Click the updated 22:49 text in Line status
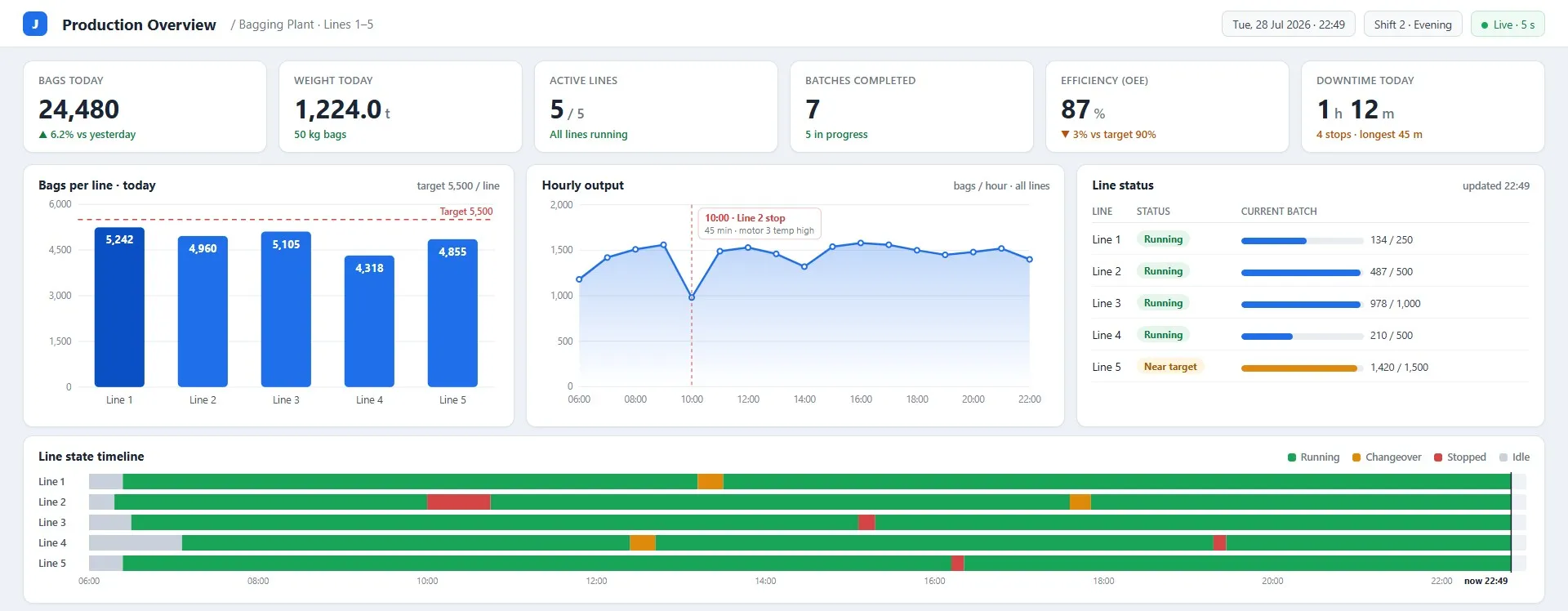Screen dimensions: 1568x611 1495,186
